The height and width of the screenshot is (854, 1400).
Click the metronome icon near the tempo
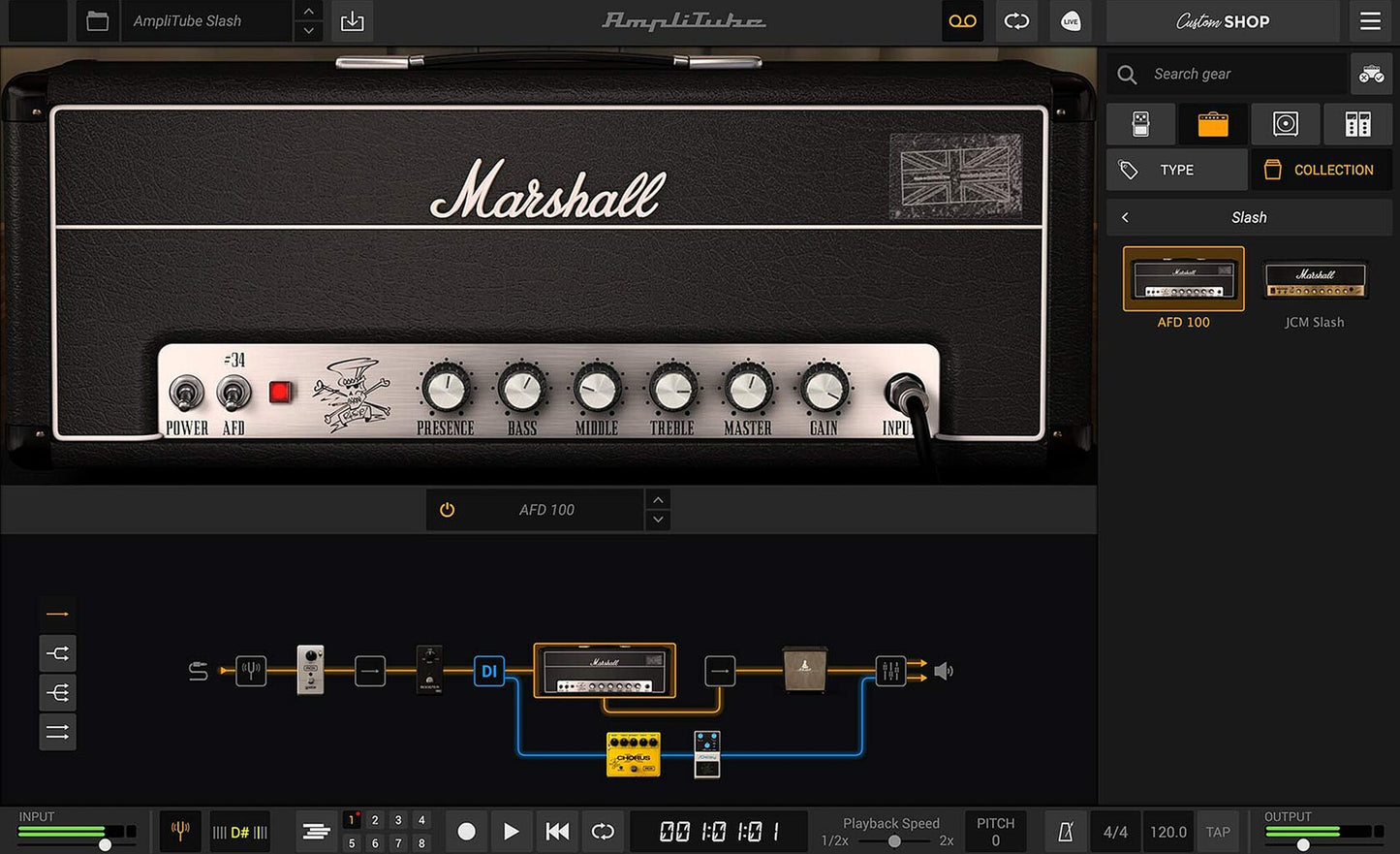1064,831
